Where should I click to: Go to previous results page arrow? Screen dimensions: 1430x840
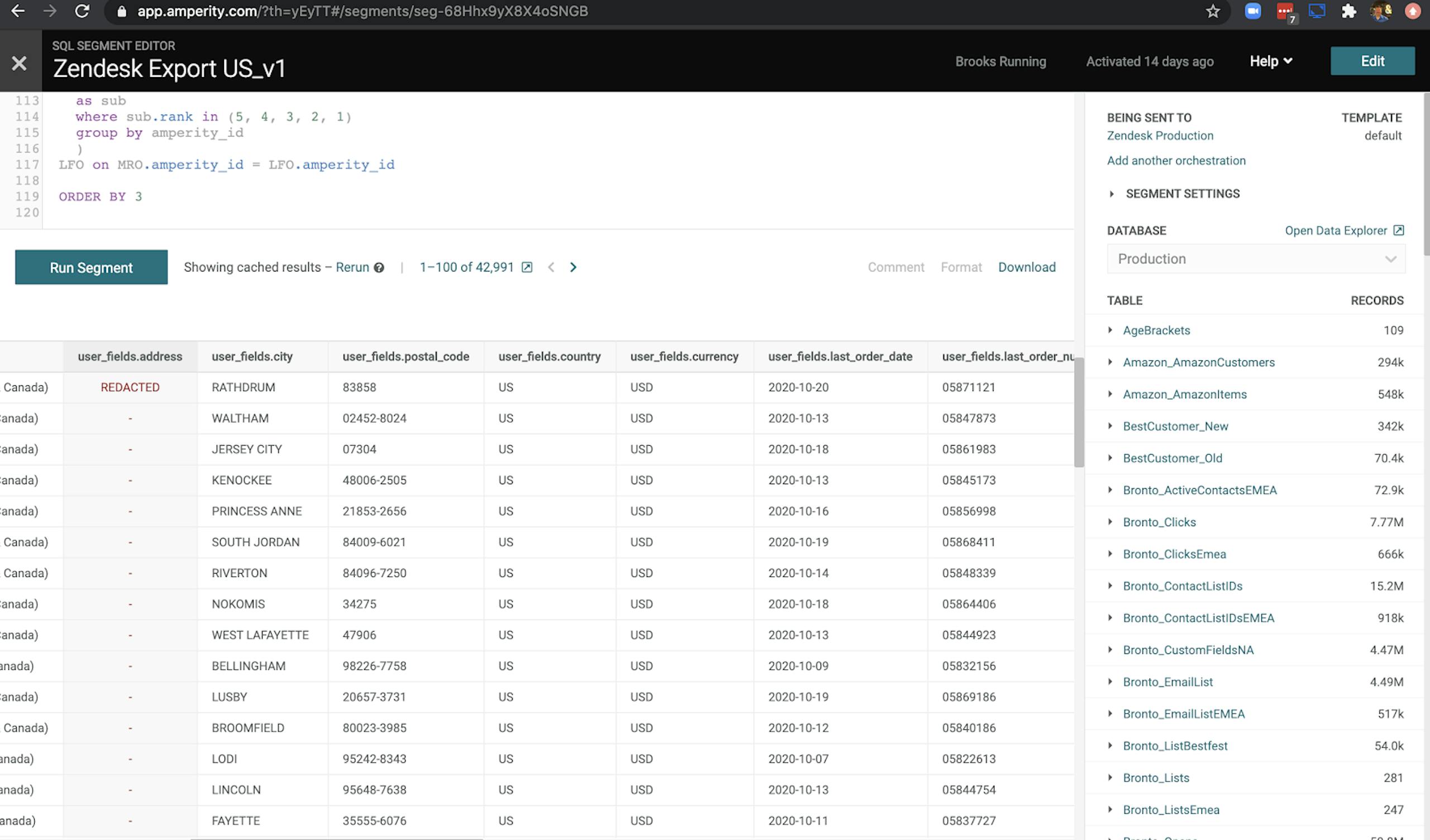[x=551, y=268]
